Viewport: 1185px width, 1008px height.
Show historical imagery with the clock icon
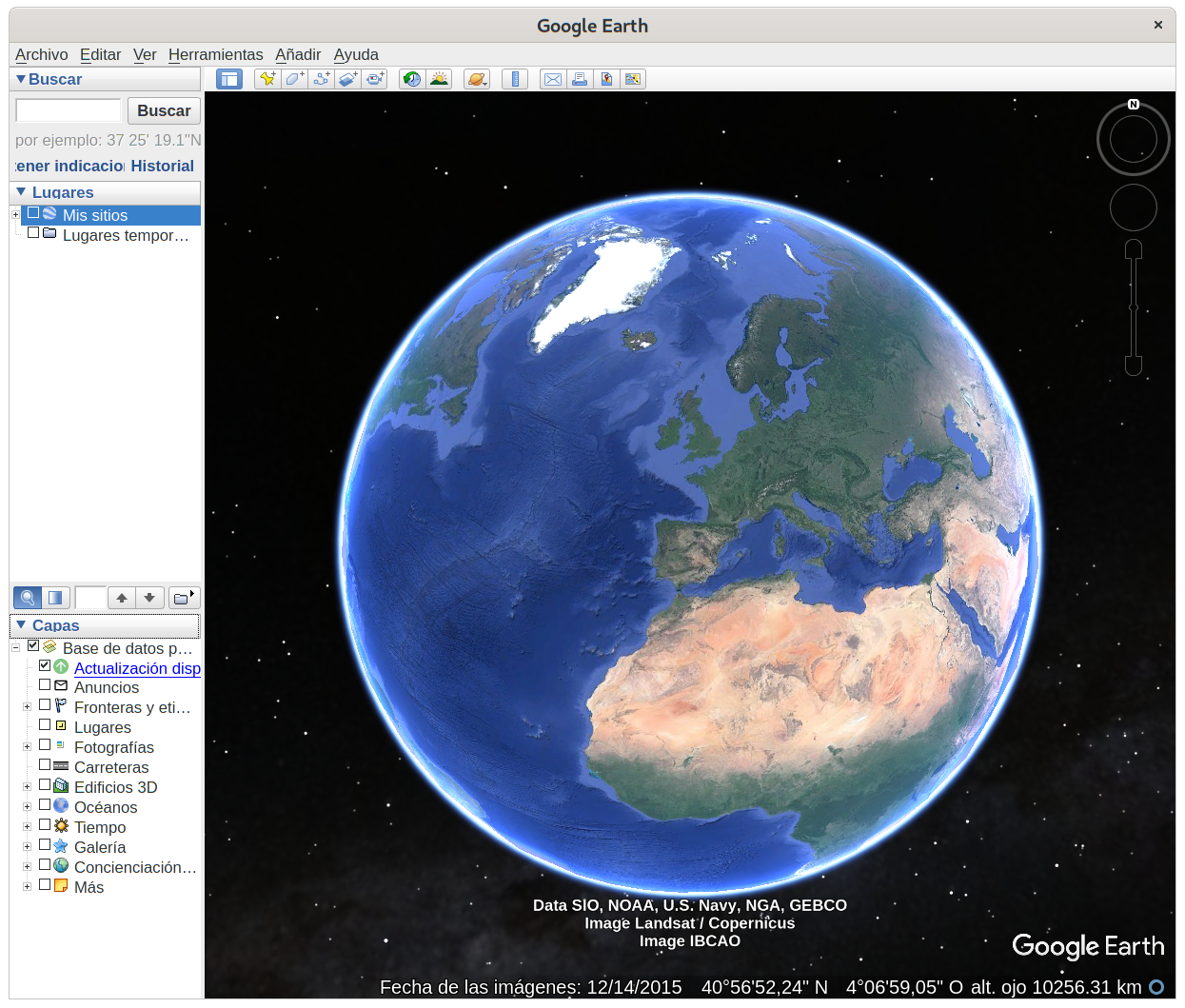[x=412, y=79]
